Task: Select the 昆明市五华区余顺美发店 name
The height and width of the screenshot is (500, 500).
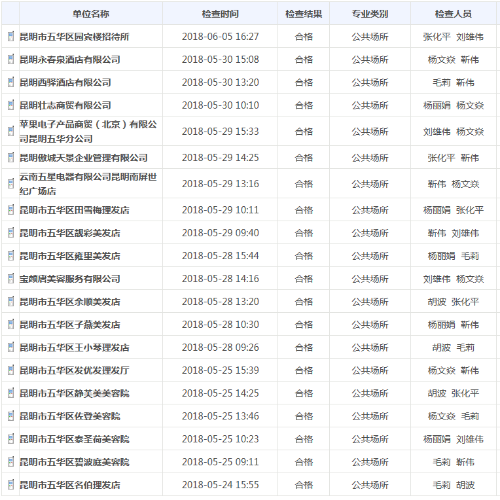Action: 70,302
